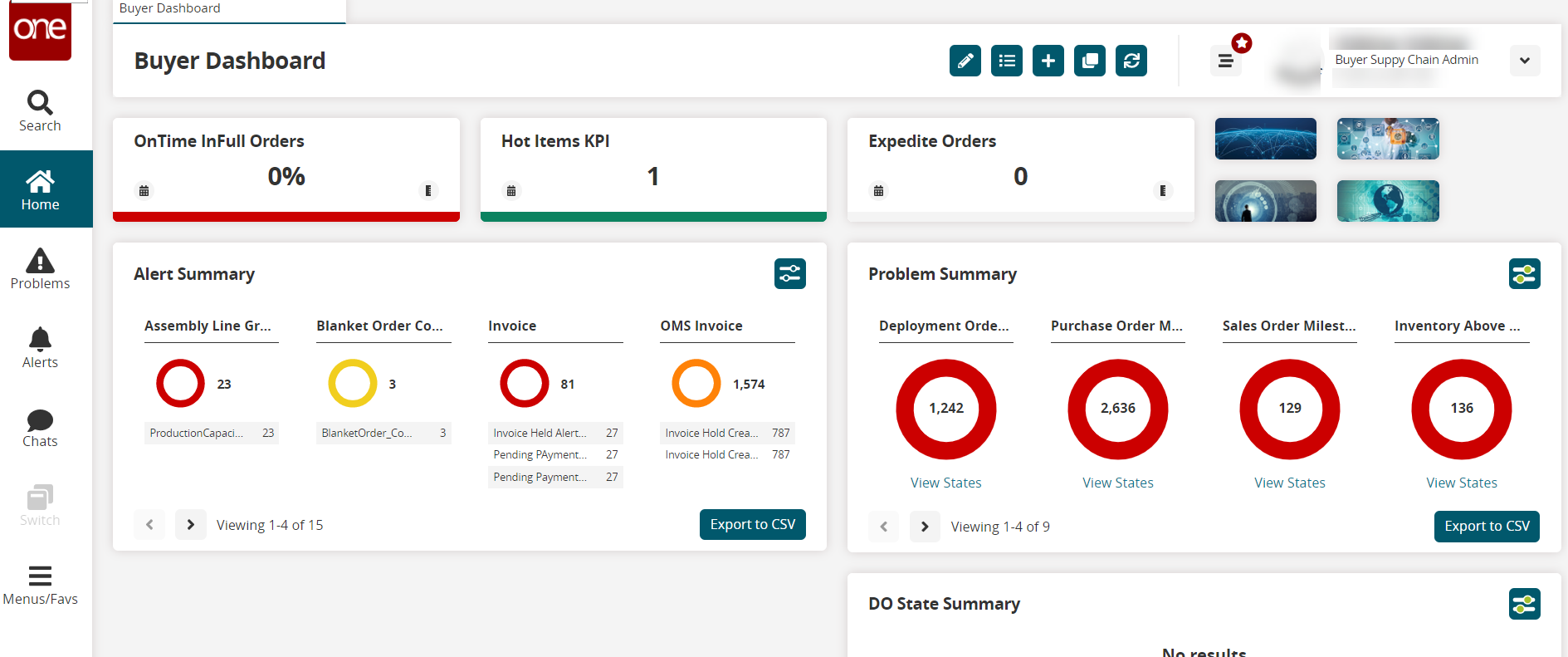This screenshot has width=1568, height=657.
Task: Go to next page of Problem Summary
Action: [x=925, y=527]
